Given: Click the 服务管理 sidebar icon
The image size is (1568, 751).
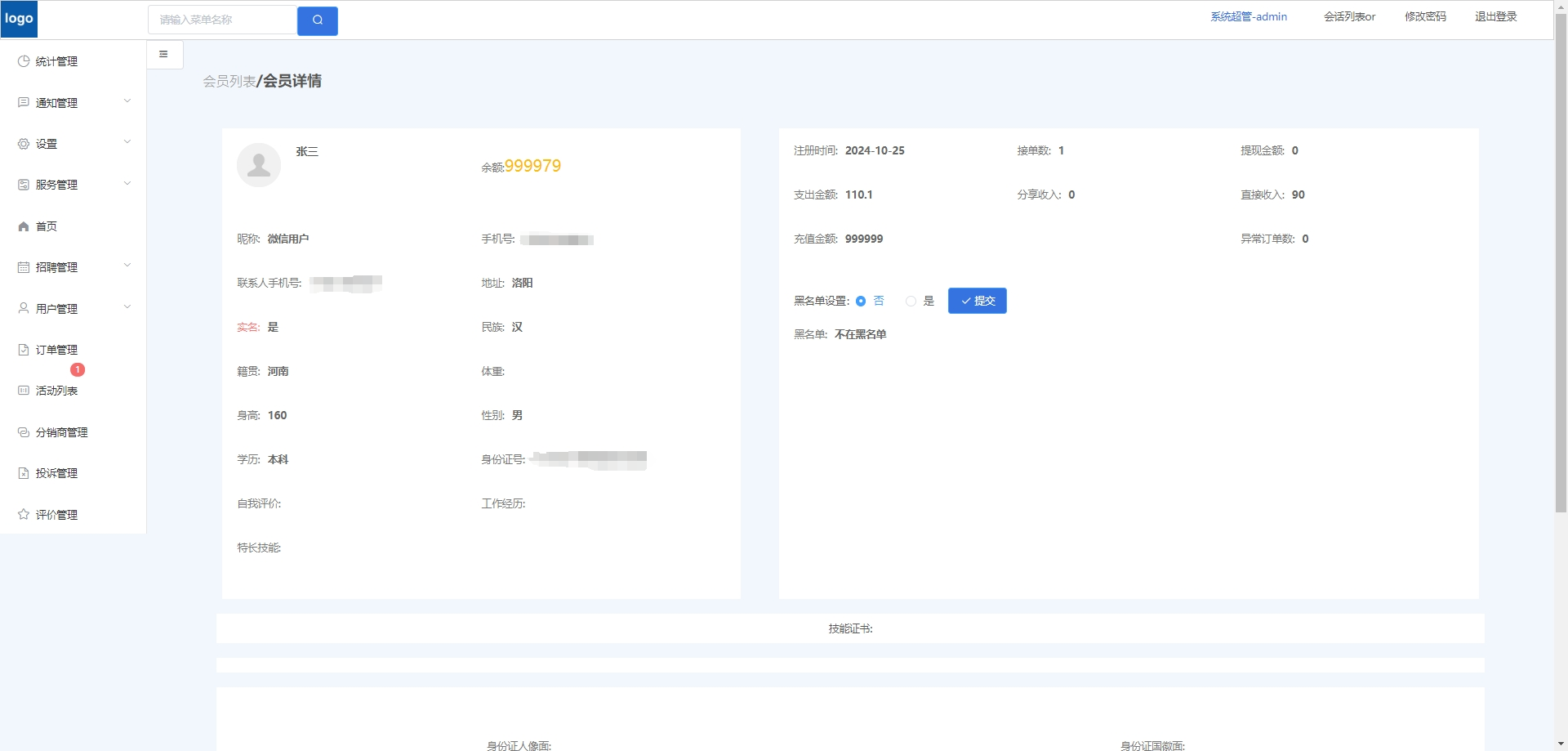Looking at the screenshot, I should [x=24, y=185].
